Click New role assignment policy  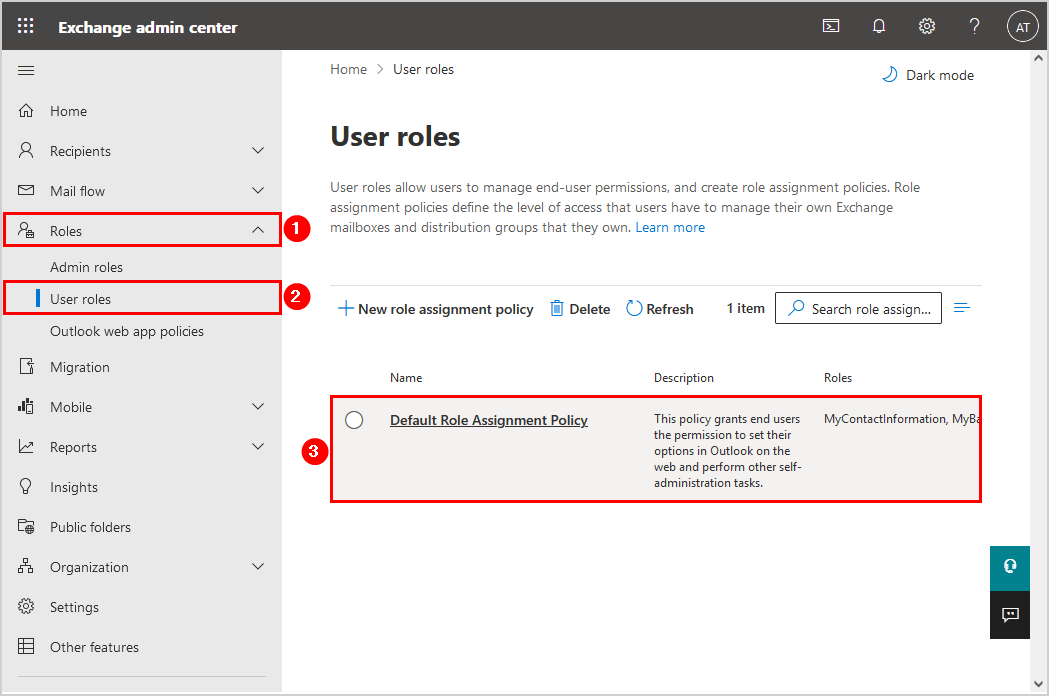tap(435, 309)
